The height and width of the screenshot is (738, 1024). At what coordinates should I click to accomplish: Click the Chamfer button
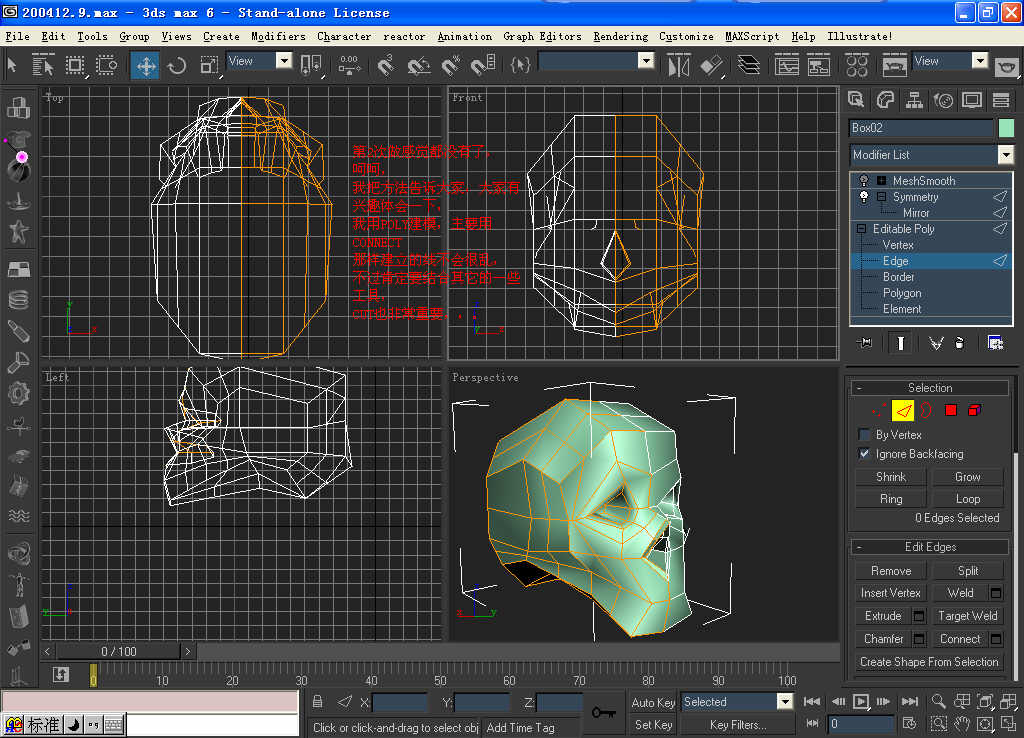(883, 639)
